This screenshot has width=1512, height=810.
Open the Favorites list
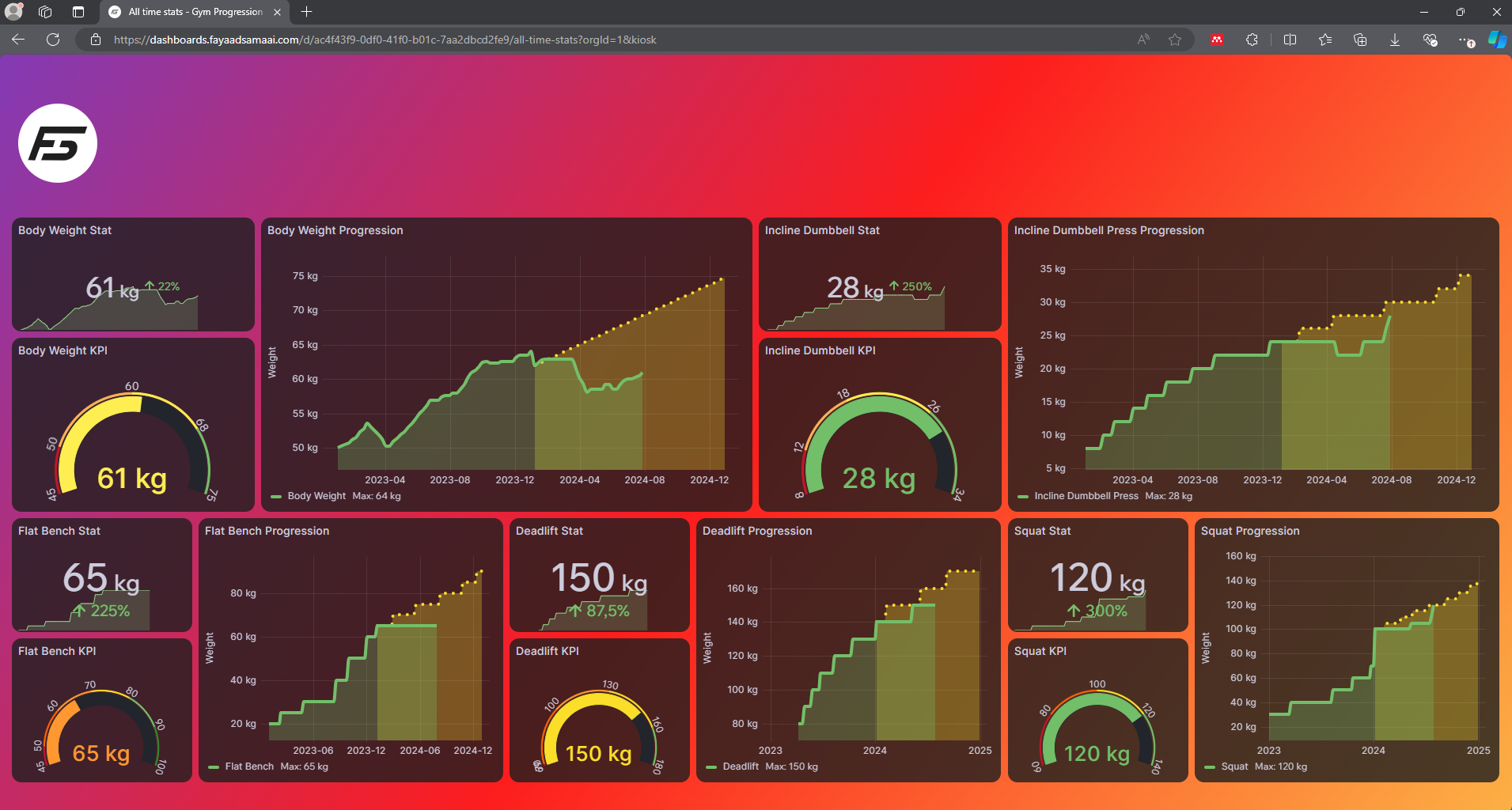click(1325, 40)
